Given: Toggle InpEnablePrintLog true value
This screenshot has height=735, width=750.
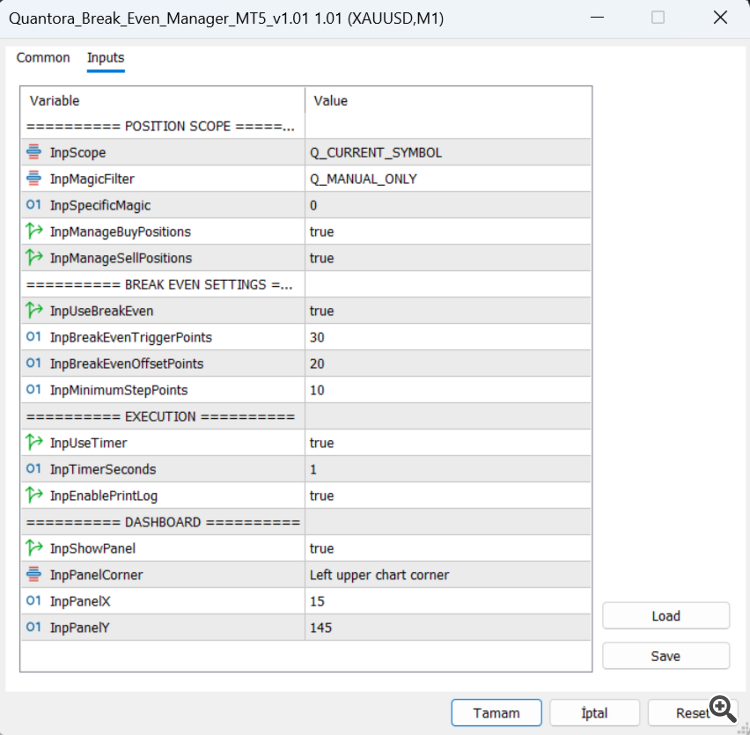Looking at the screenshot, I should [x=448, y=495].
